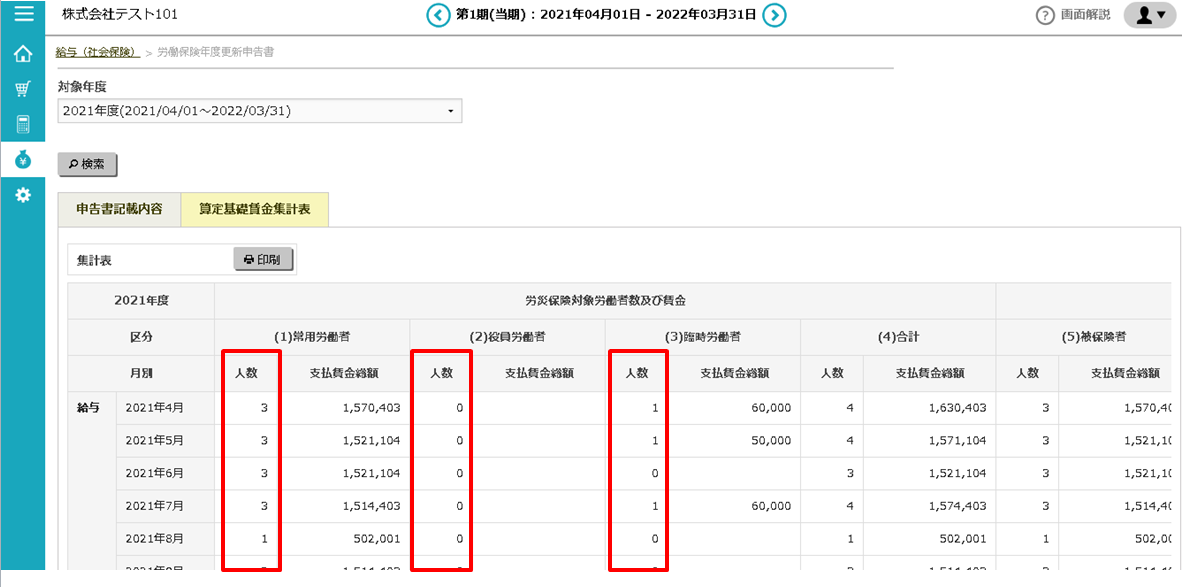This screenshot has height=587, width=1194.
Task: Advance to next fiscal period arrow
Action: coord(774,15)
